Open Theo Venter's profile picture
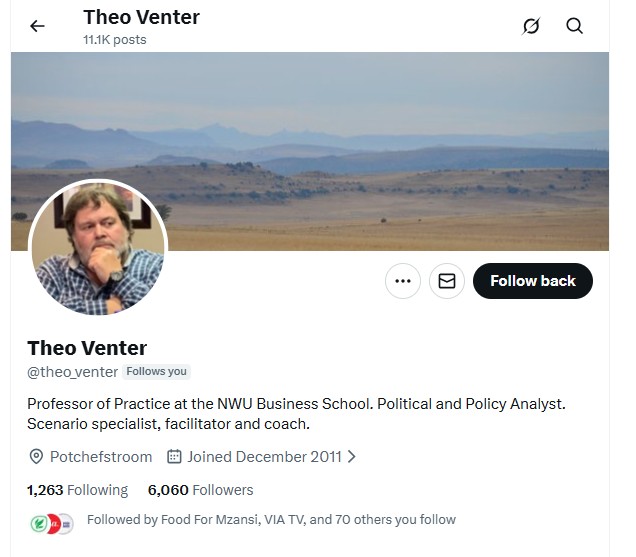This screenshot has height=557, width=636. point(98,248)
